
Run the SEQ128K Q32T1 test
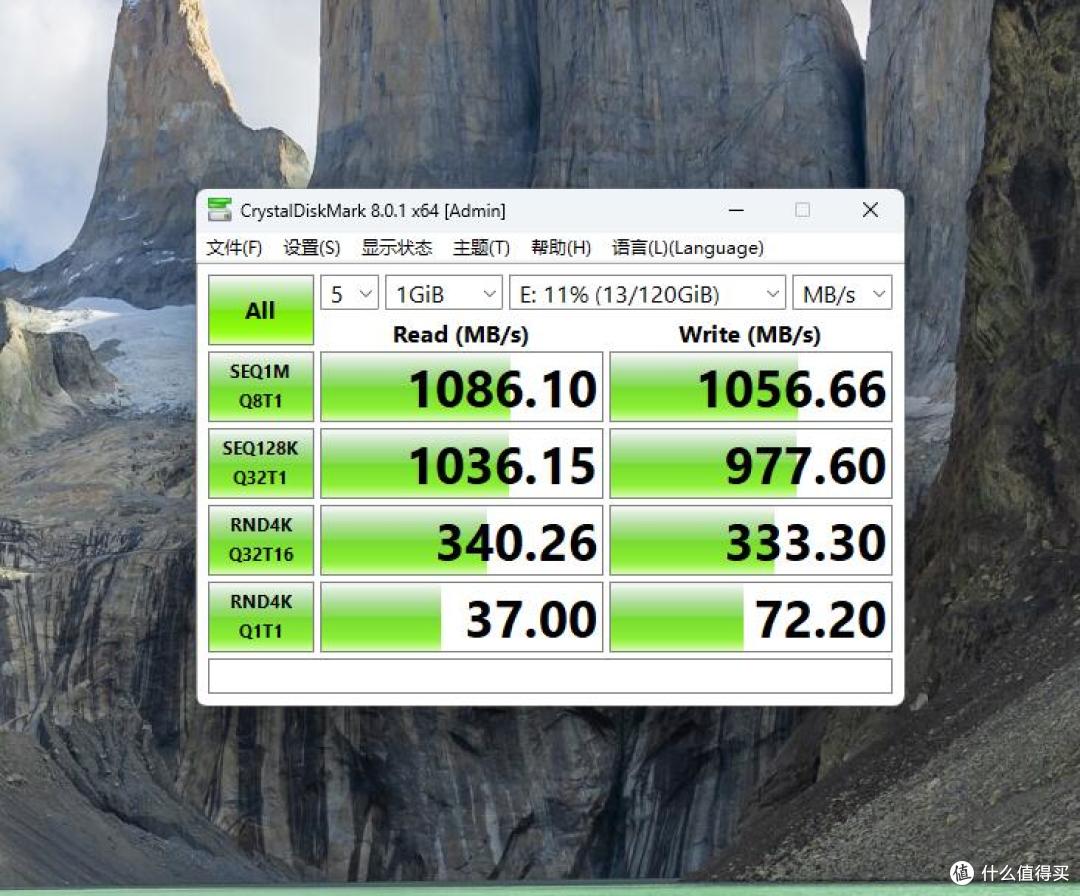pos(260,463)
